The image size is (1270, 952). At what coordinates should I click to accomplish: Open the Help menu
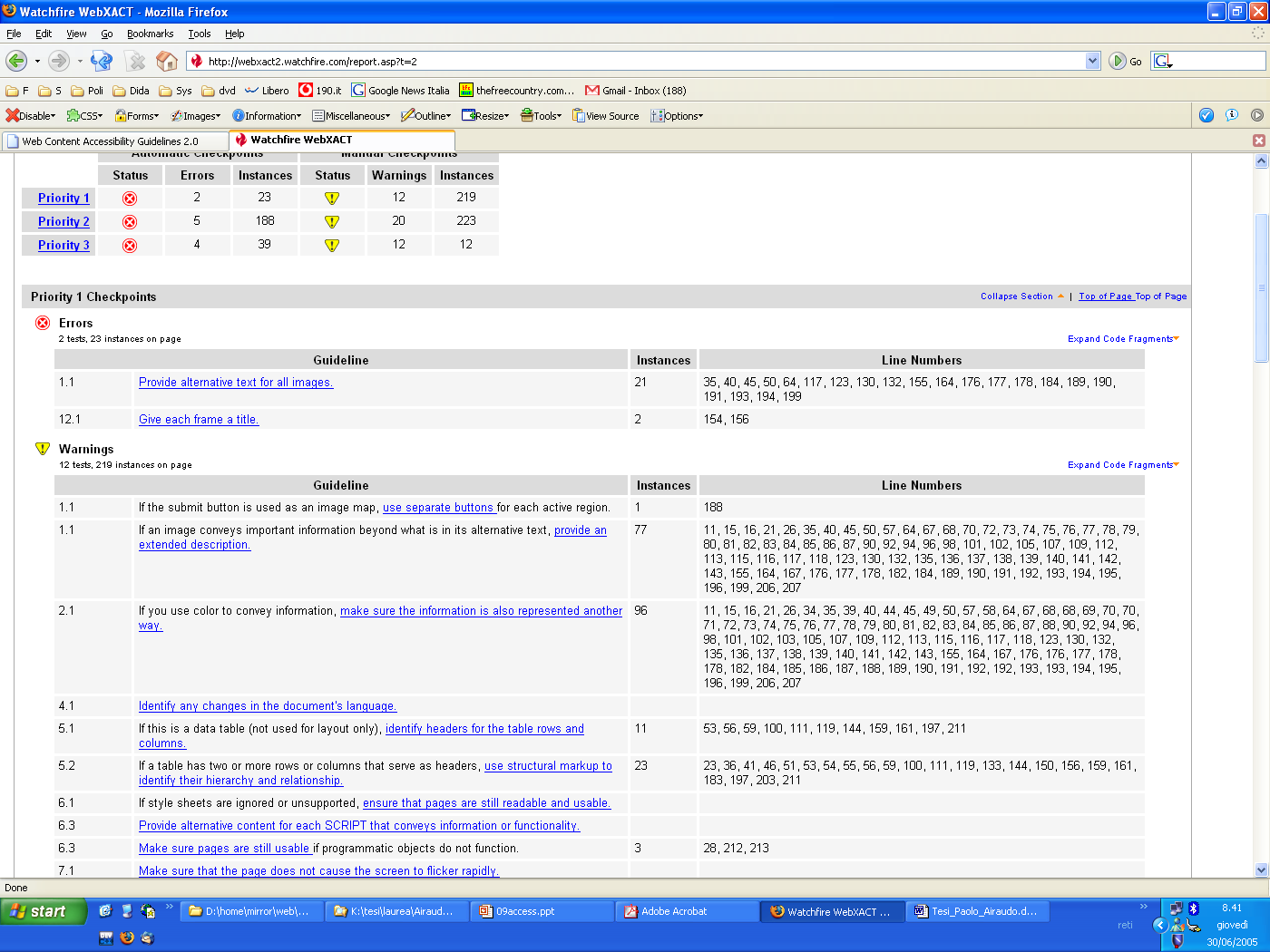pos(235,34)
